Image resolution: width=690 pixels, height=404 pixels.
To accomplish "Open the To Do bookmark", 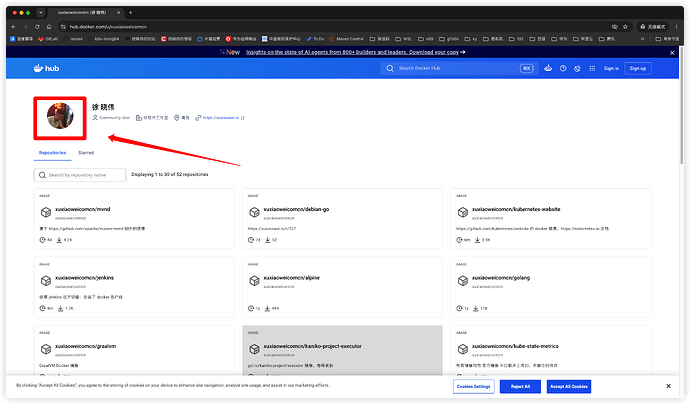I will pos(316,39).
